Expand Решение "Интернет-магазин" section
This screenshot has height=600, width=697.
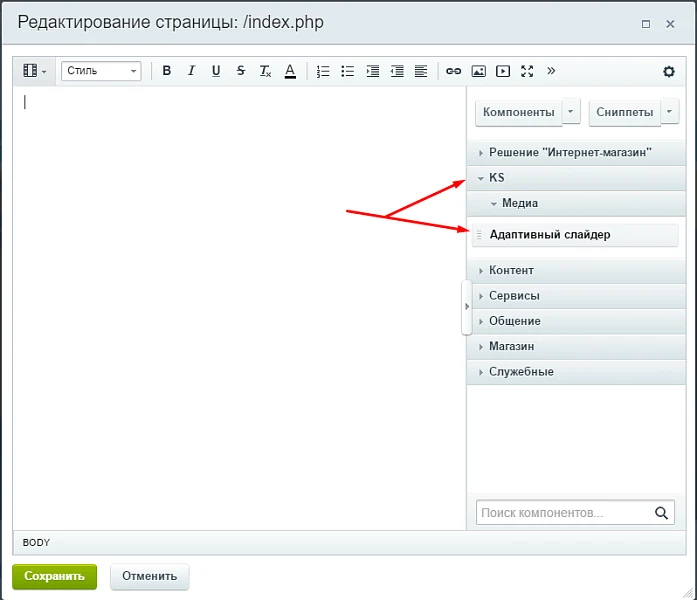[x=576, y=152]
